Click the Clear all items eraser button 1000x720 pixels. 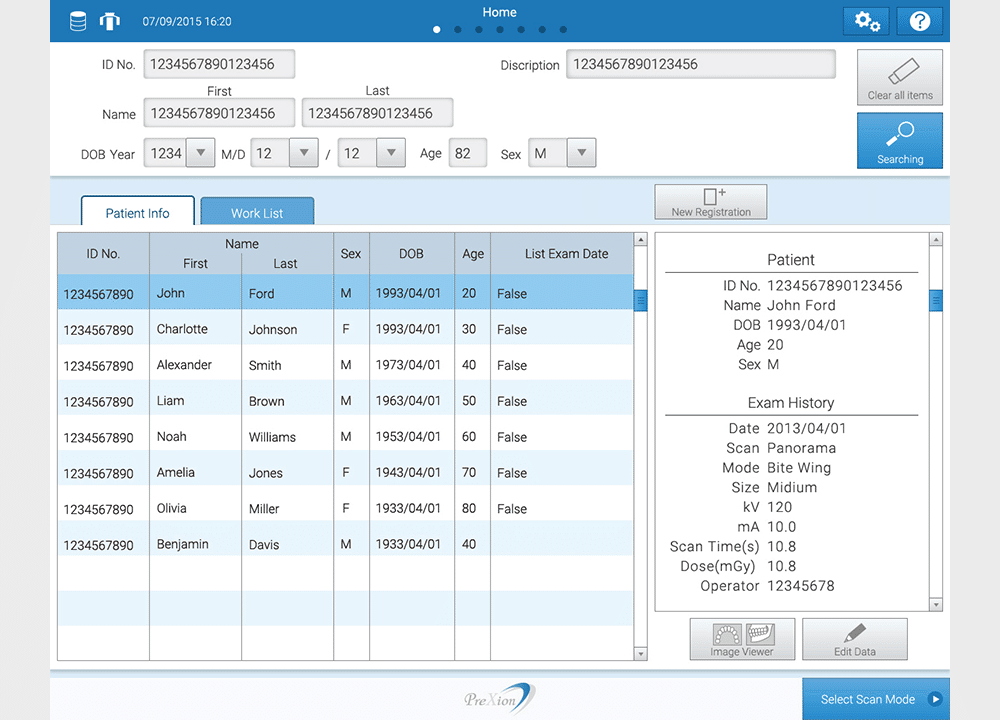point(899,78)
